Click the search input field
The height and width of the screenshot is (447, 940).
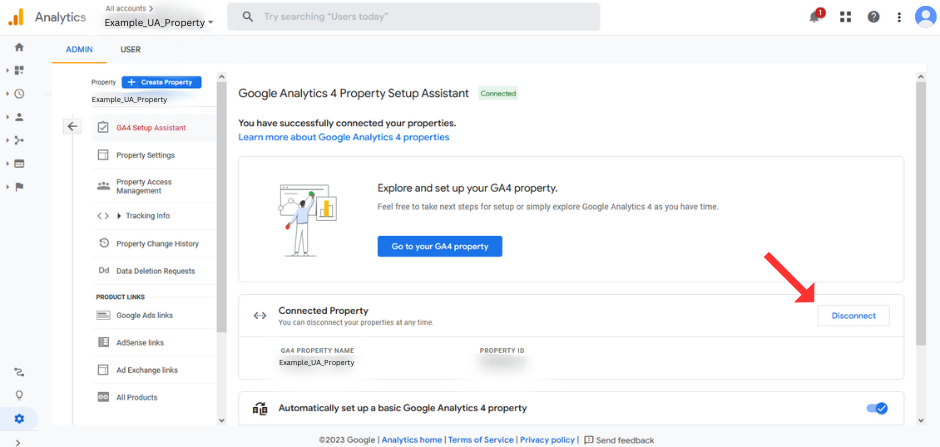[x=414, y=17]
